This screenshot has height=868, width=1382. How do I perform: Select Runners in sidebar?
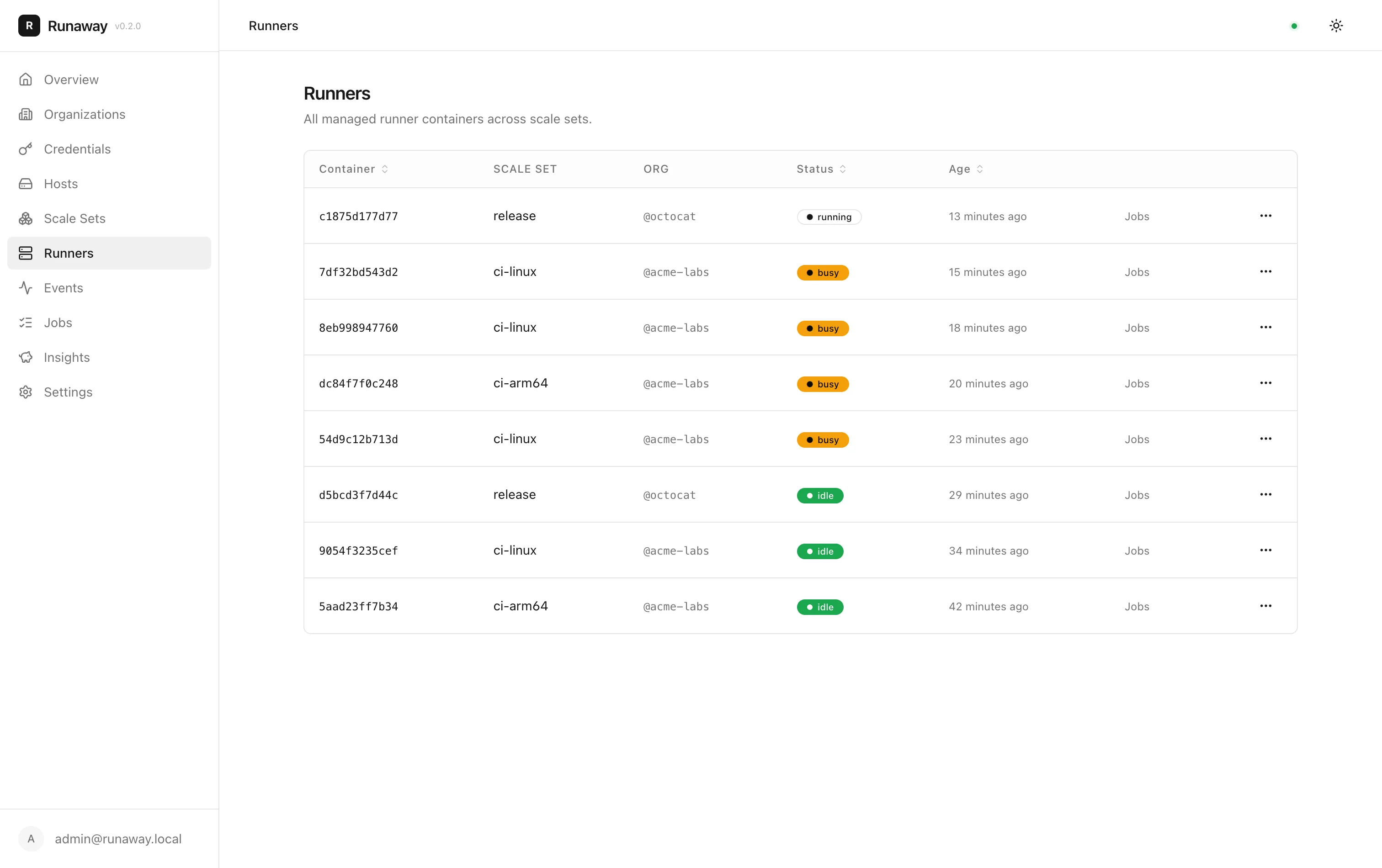tap(109, 253)
